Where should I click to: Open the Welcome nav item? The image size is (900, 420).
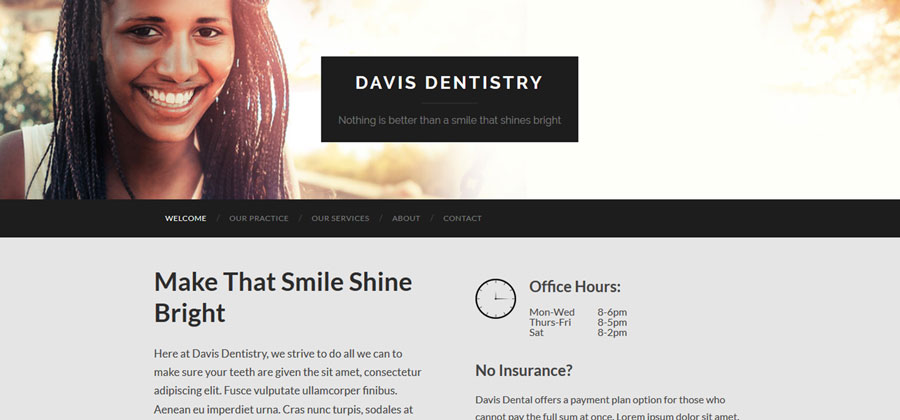point(185,219)
